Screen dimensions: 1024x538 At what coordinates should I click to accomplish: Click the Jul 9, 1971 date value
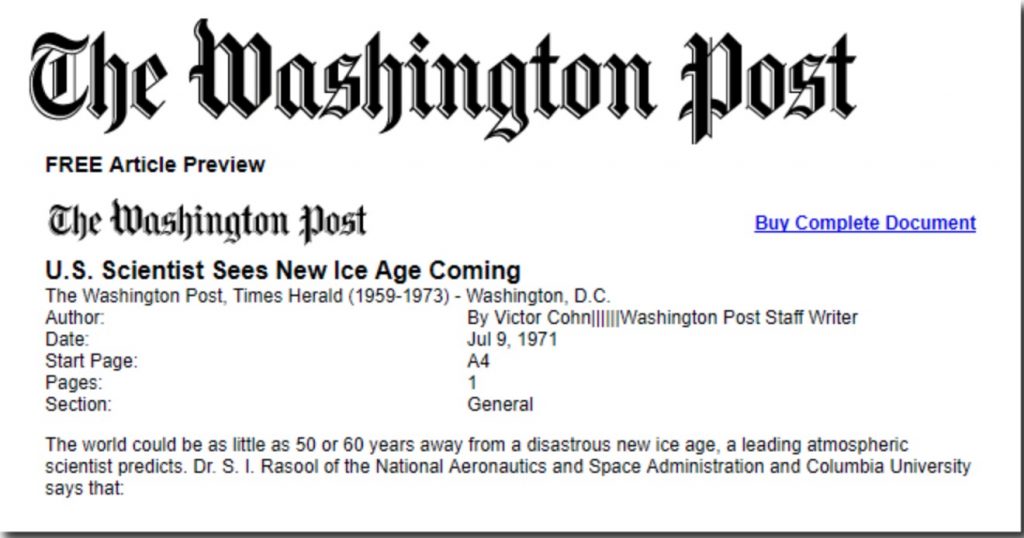(512, 340)
